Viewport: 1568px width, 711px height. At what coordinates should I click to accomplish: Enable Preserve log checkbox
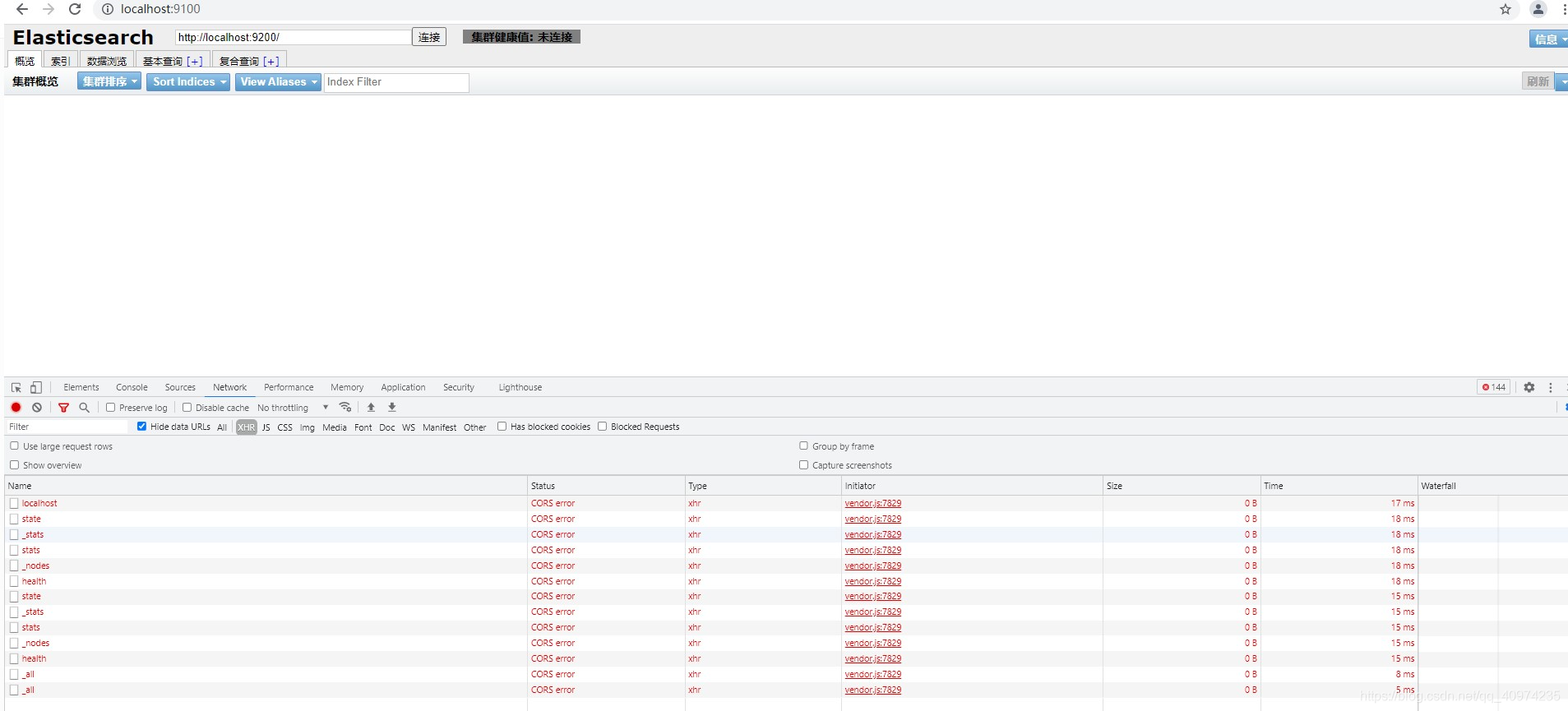click(x=110, y=407)
